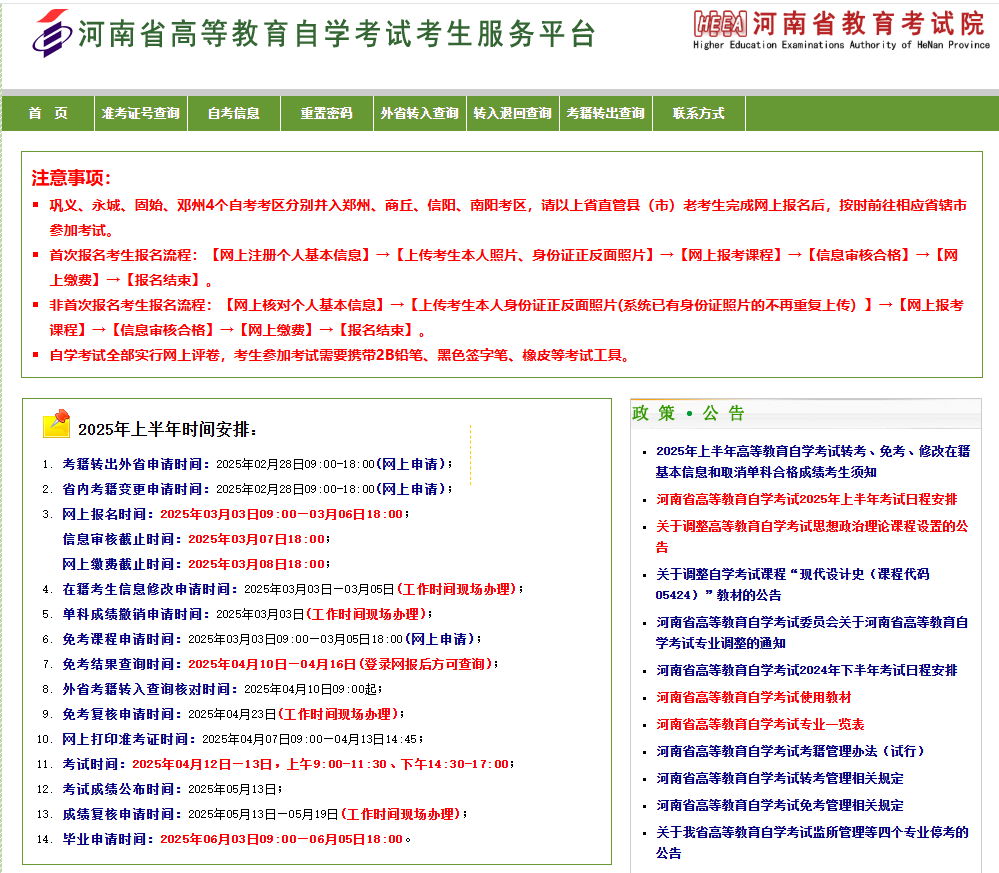999x873 pixels.
Task: Open the 联系方式 contact menu item
Action: (x=700, y=113)
